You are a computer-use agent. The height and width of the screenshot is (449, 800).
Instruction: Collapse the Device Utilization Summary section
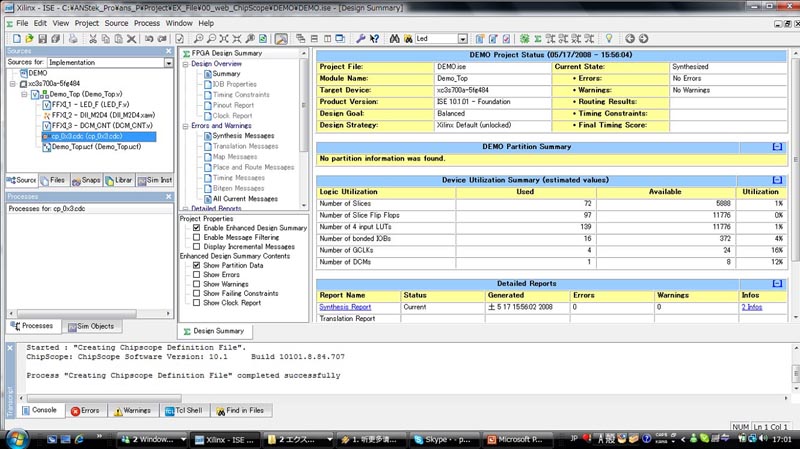coord(777,180)
